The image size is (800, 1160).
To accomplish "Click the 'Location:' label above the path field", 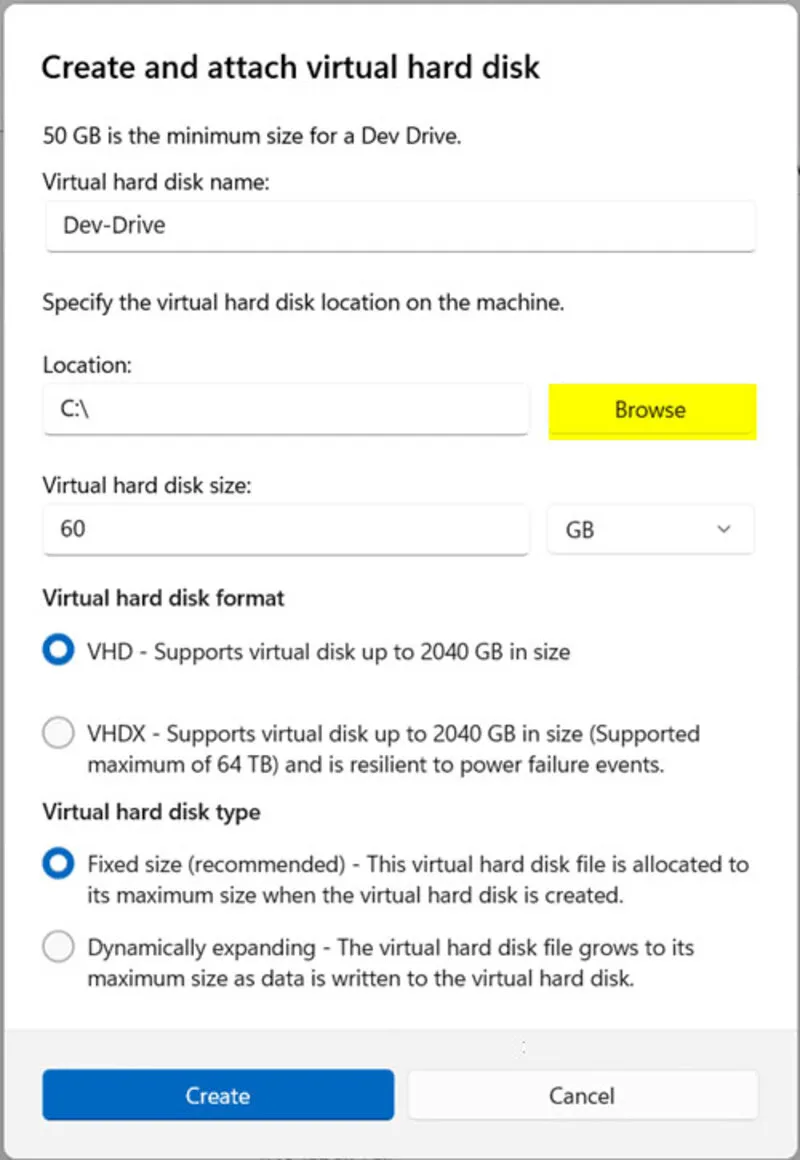I will 87,365.
